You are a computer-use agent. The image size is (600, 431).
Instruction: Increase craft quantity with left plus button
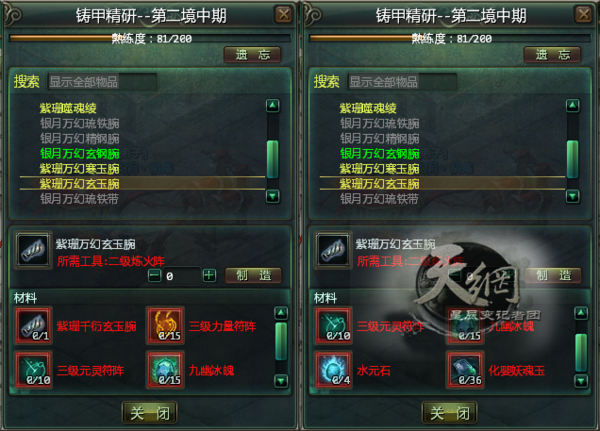[209, 275]
